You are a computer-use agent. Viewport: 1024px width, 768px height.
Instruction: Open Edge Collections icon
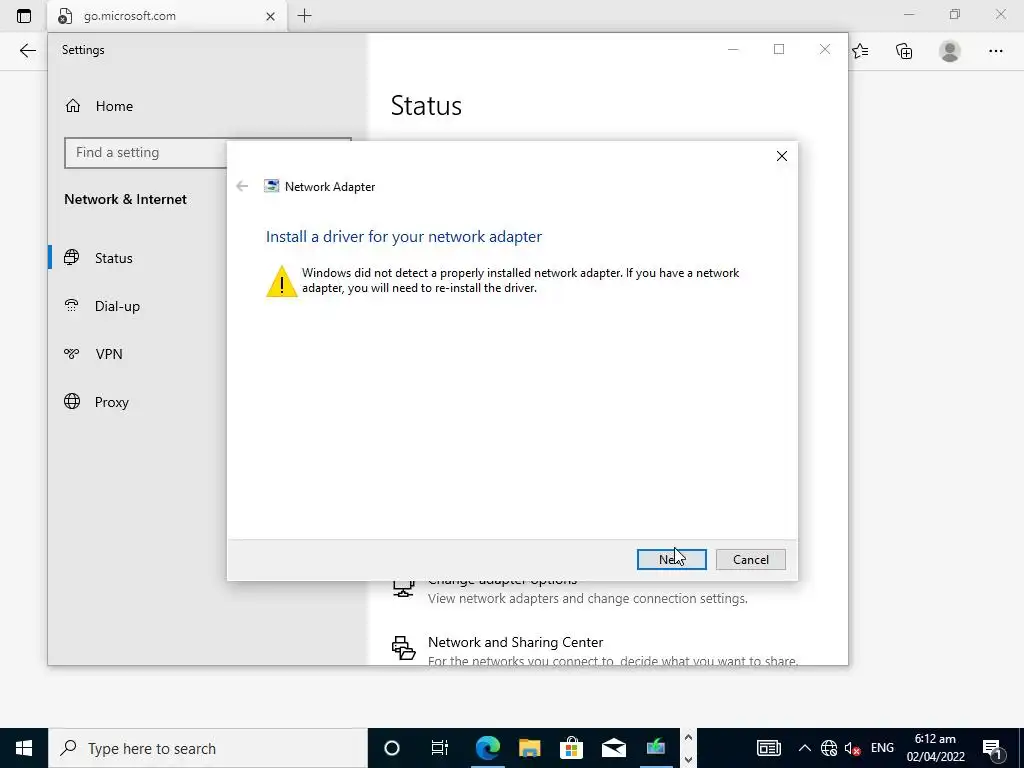(904, 51)
